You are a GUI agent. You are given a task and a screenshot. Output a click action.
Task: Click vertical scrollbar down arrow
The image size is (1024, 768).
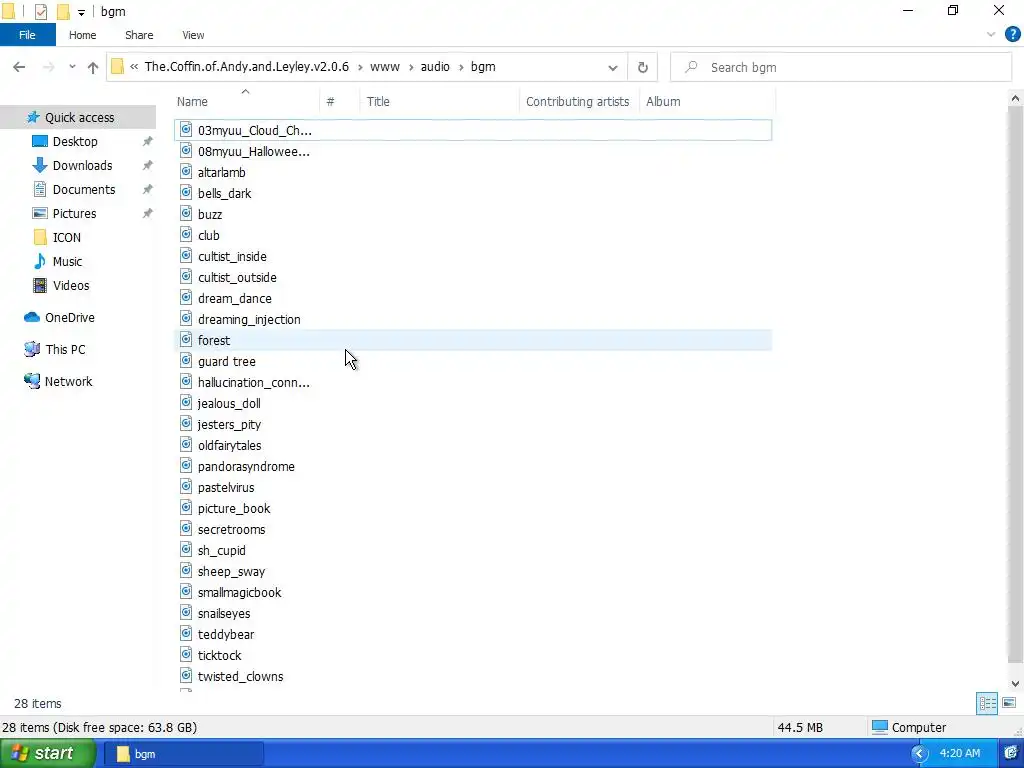(x=1015, y=684)
